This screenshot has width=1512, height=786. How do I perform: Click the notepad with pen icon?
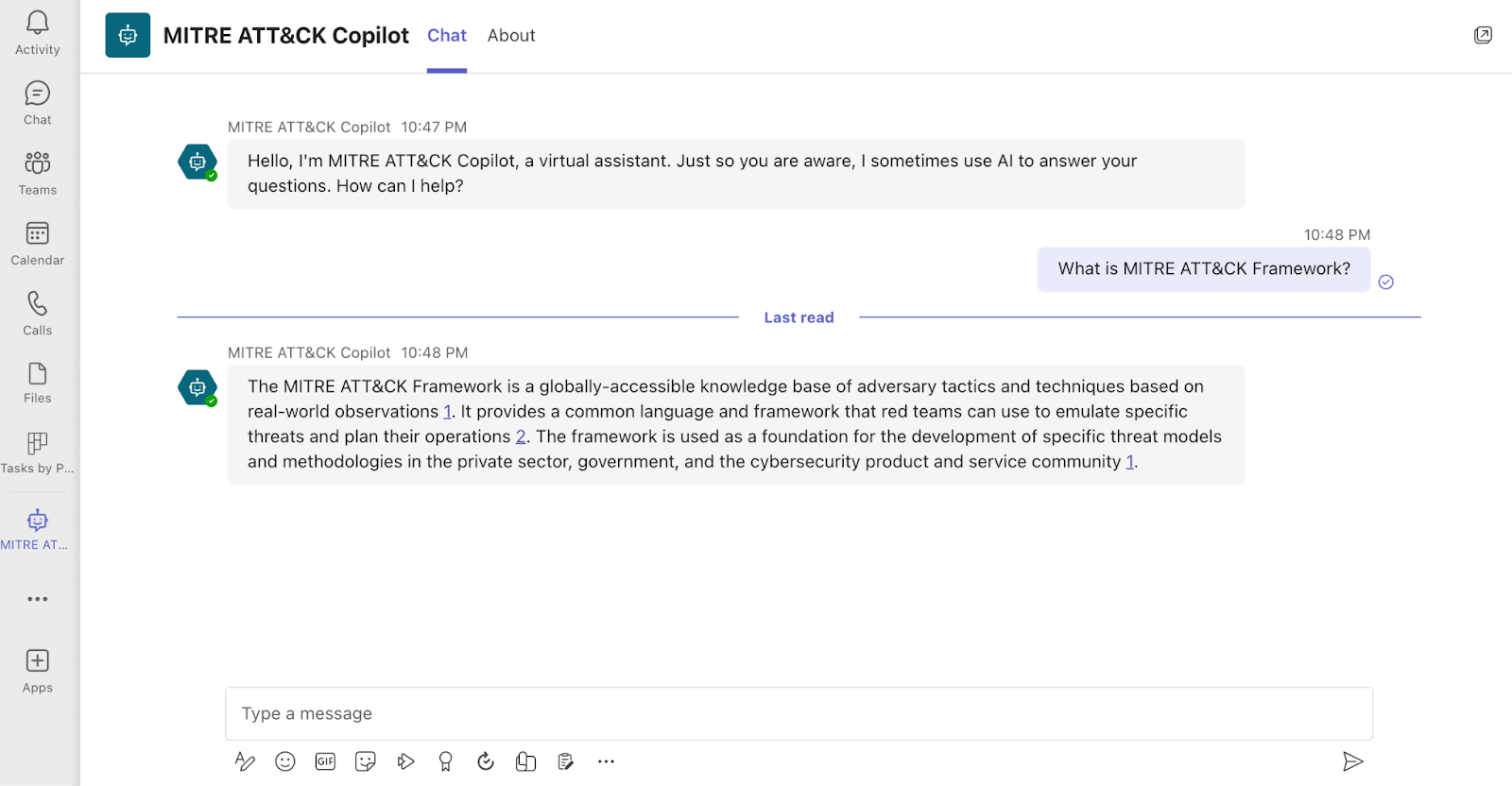pos(566,761)
